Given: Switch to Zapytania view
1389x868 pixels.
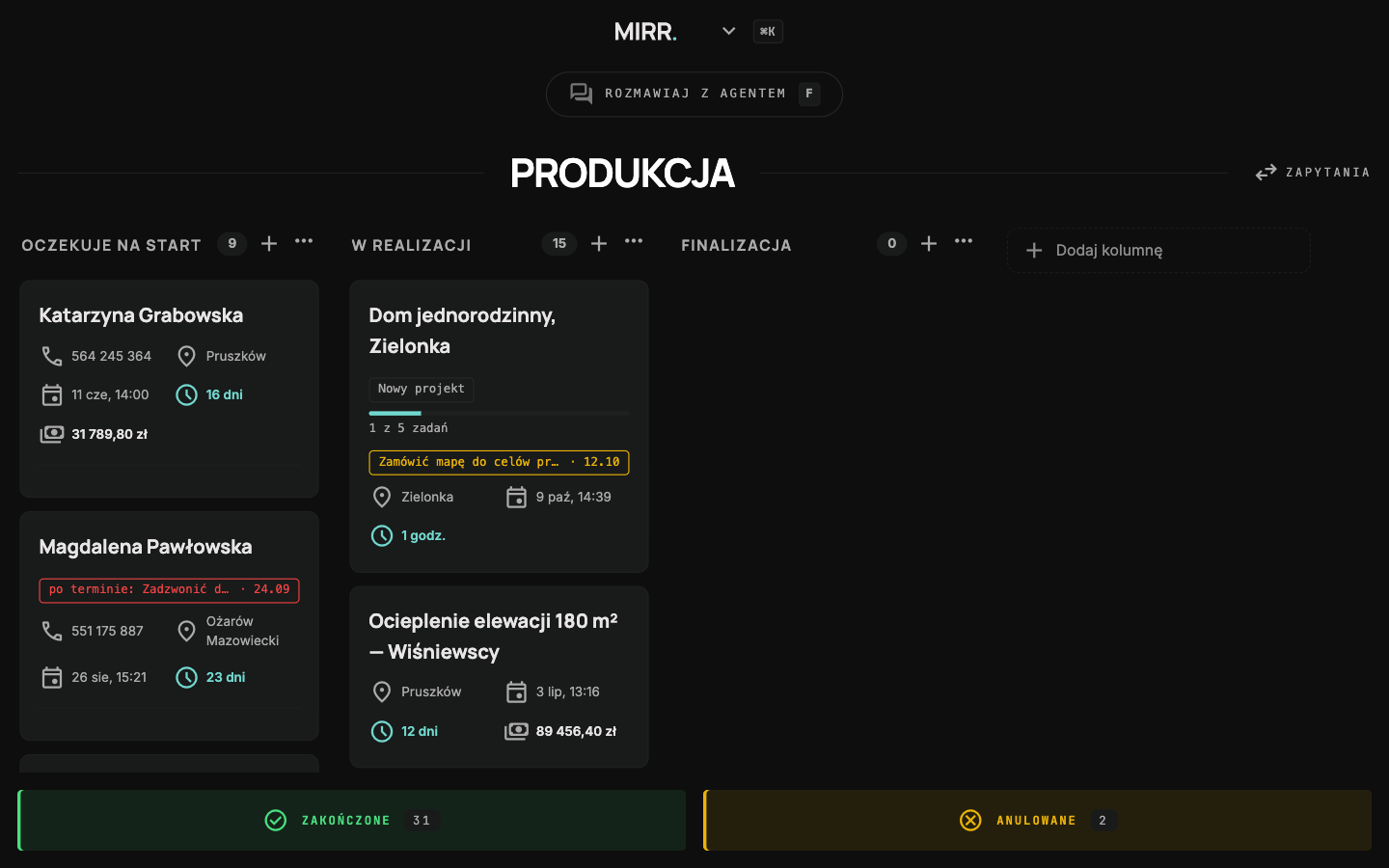Looking at the screenshot, I should [1312, 173].
